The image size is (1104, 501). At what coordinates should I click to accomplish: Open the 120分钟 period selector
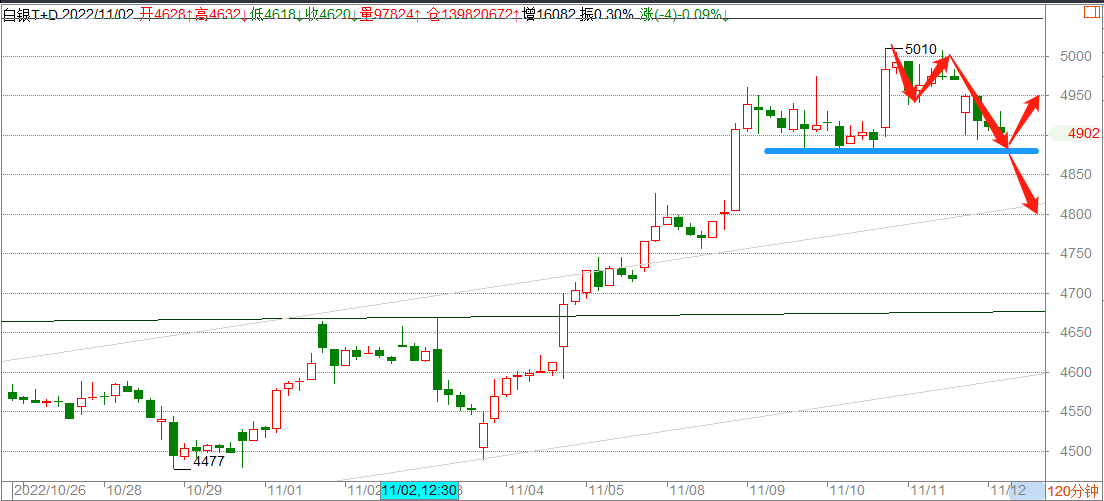[x=1074, y=491]
